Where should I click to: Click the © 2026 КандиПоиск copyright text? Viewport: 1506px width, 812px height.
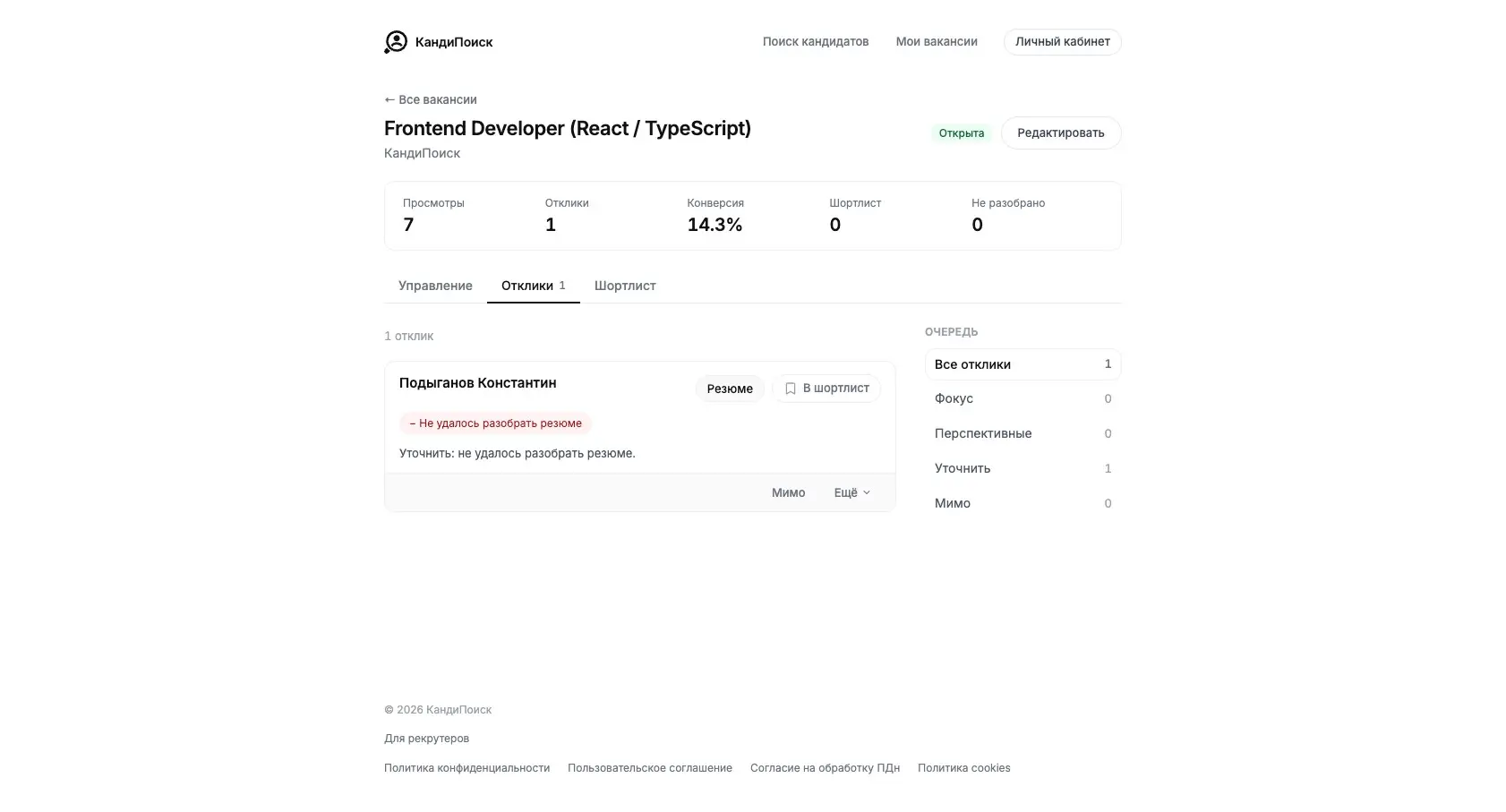pos(438,710)
